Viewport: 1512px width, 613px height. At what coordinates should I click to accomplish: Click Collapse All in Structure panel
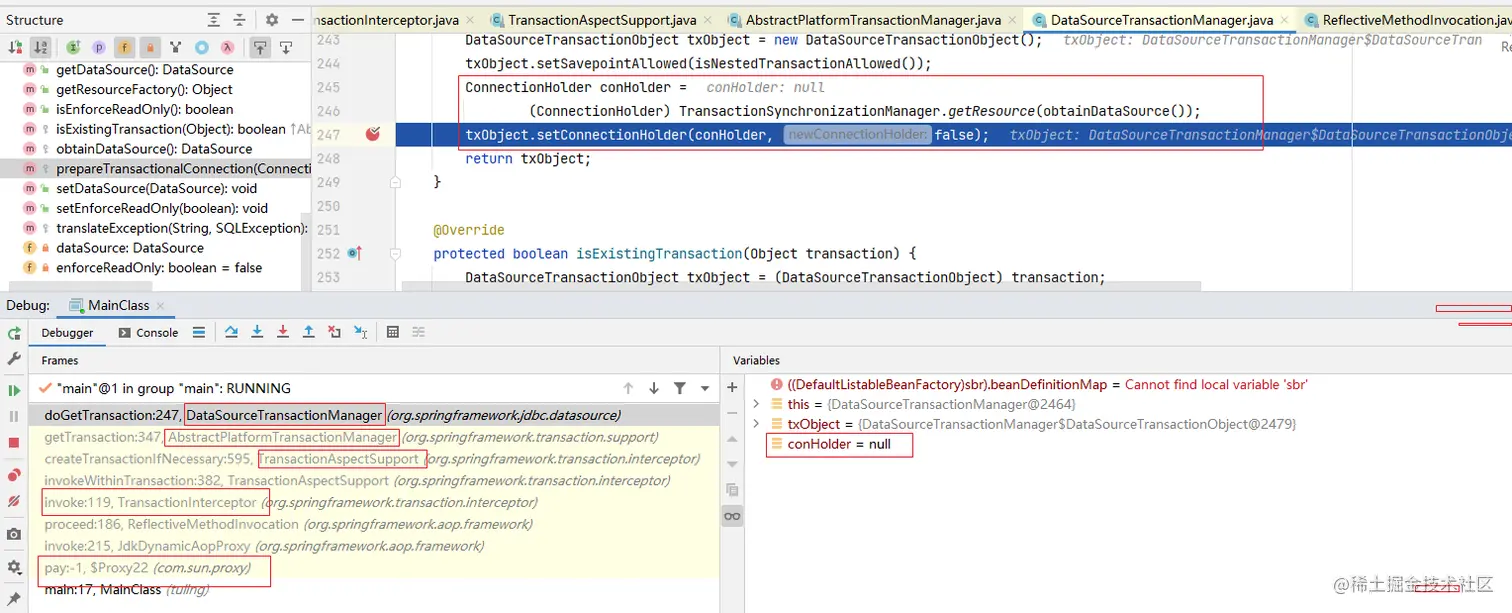point(241,20)
